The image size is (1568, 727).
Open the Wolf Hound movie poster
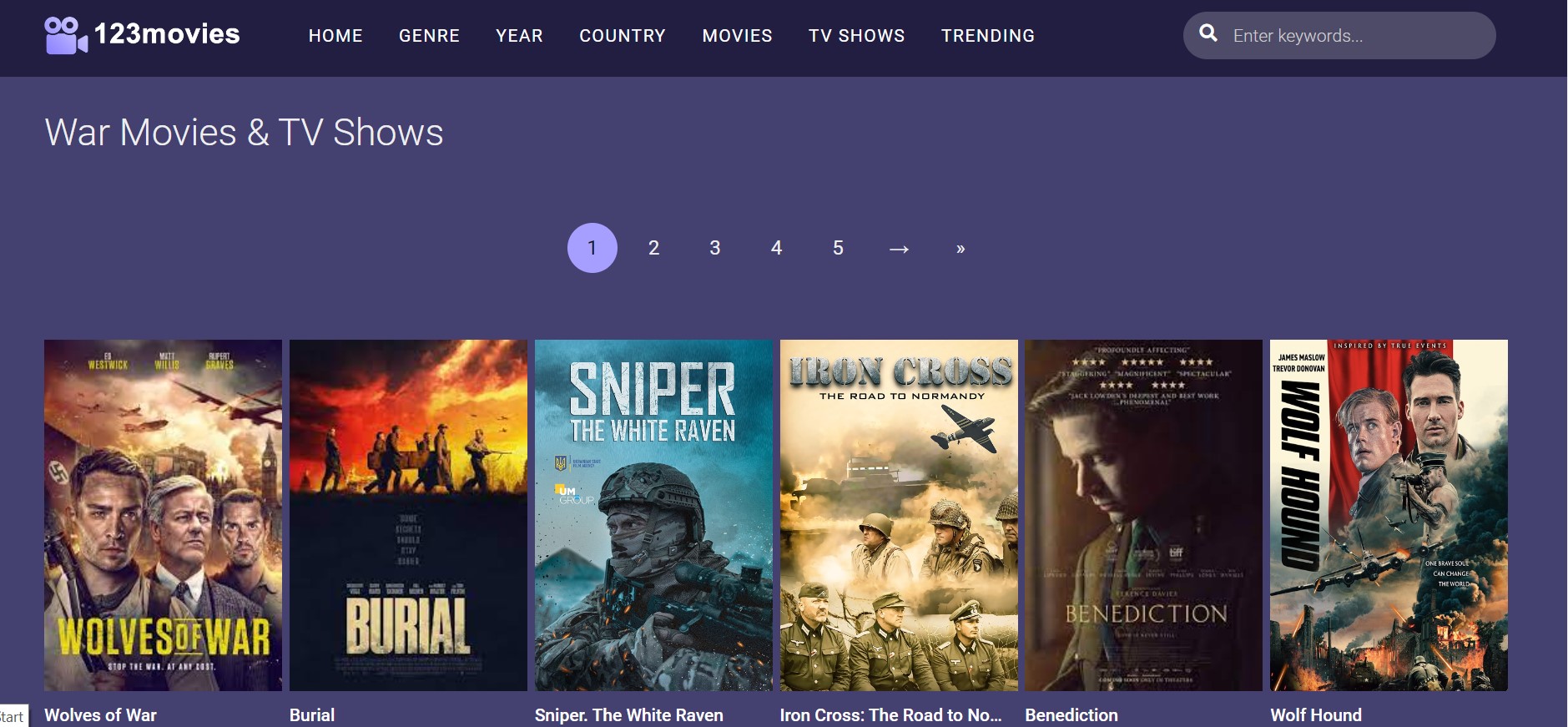pos(1389,515)
